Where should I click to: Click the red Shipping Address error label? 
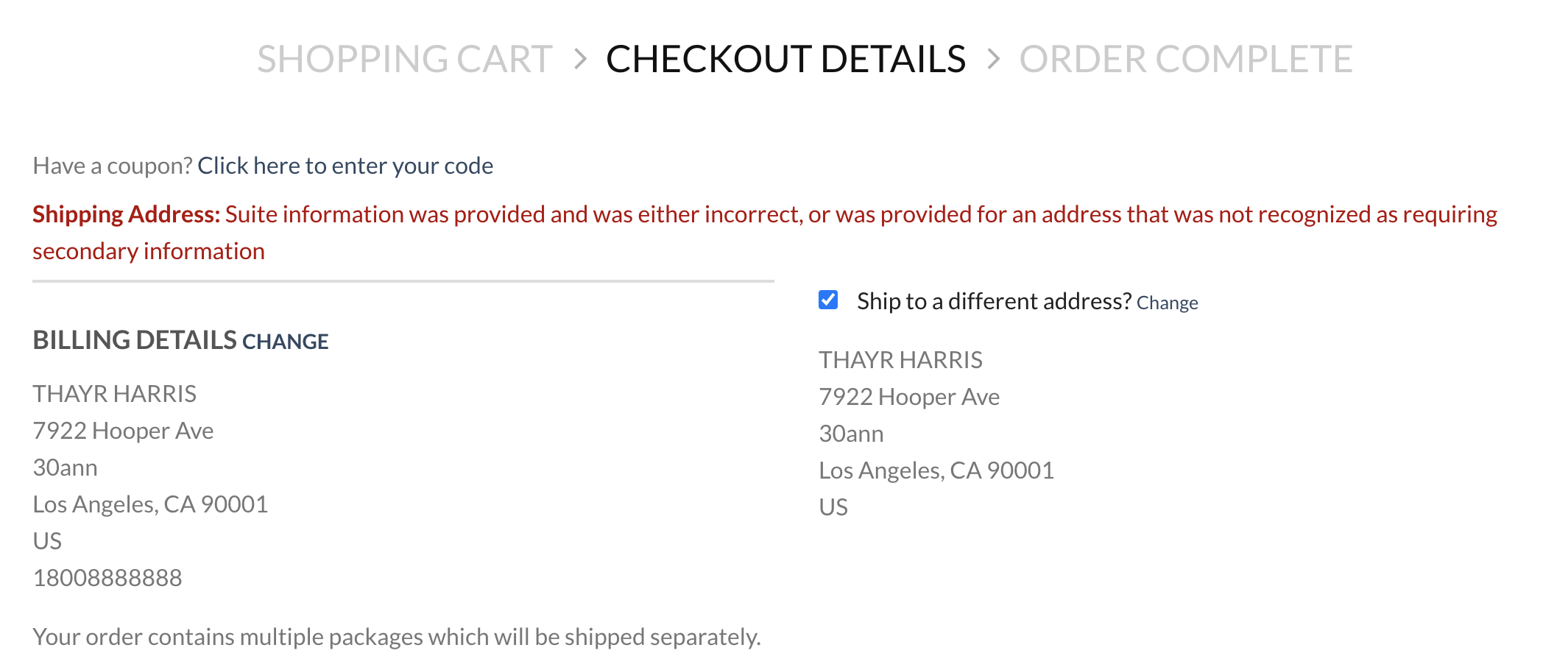click(x=126, y=214)
